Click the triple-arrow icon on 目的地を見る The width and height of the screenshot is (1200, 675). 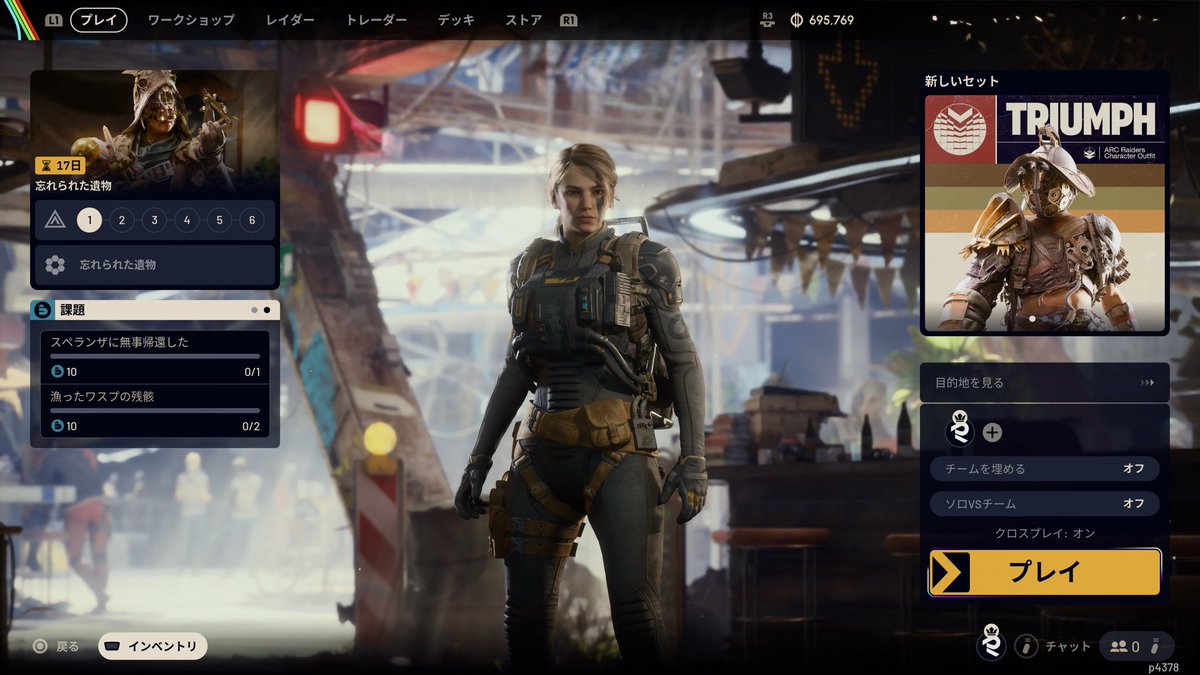coord(1147,382)
